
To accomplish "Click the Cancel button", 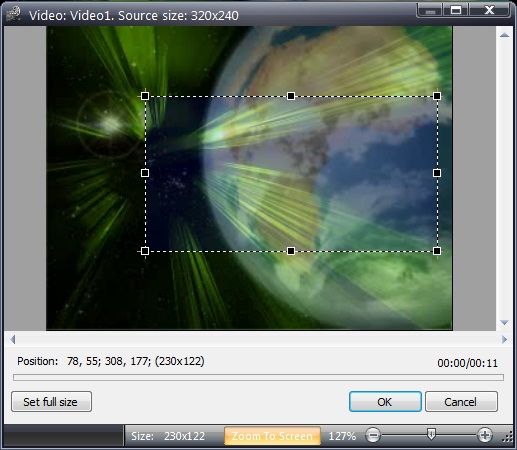I will point(461,402).
